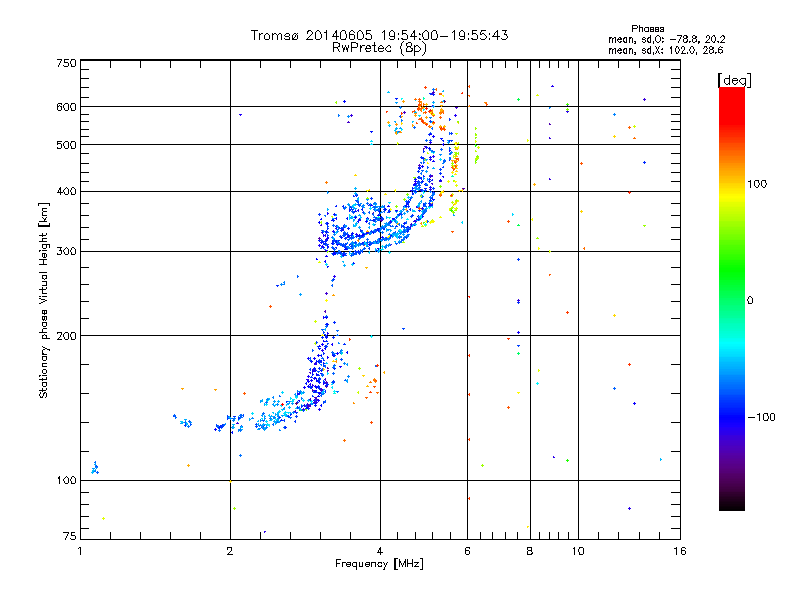The image size is (800, 600).
Task: Click the "Frequency [MHz]" axis title
Action: pyautogui.click(x=379, y=564)
